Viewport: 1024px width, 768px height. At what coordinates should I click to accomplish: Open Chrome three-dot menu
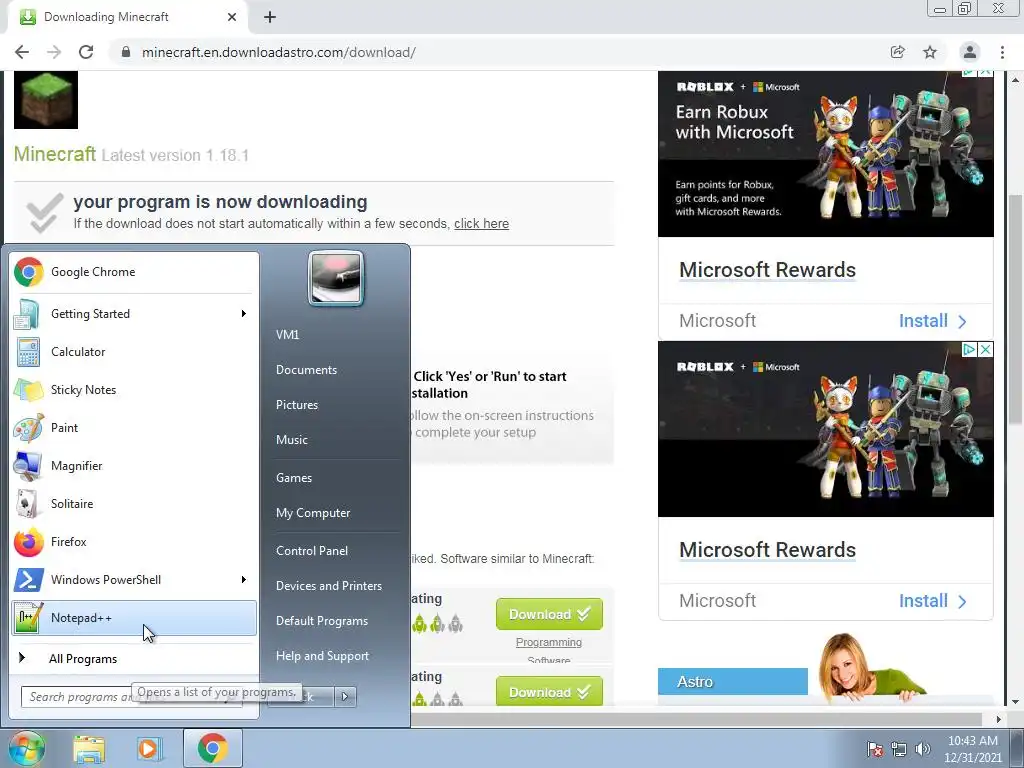click(1002, 52)
